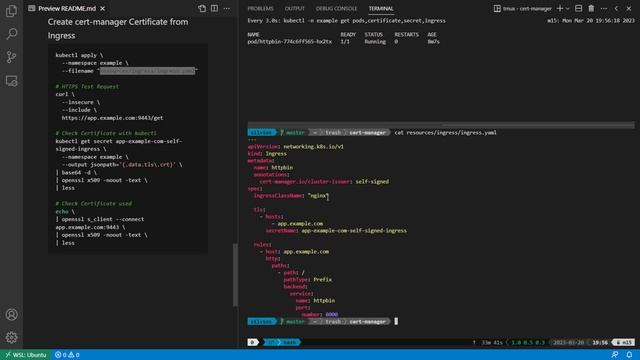Image resolution: width=640 pixels, height=360 pixels.
Task: Split the editor right with split icon
Action: [214, 8]
